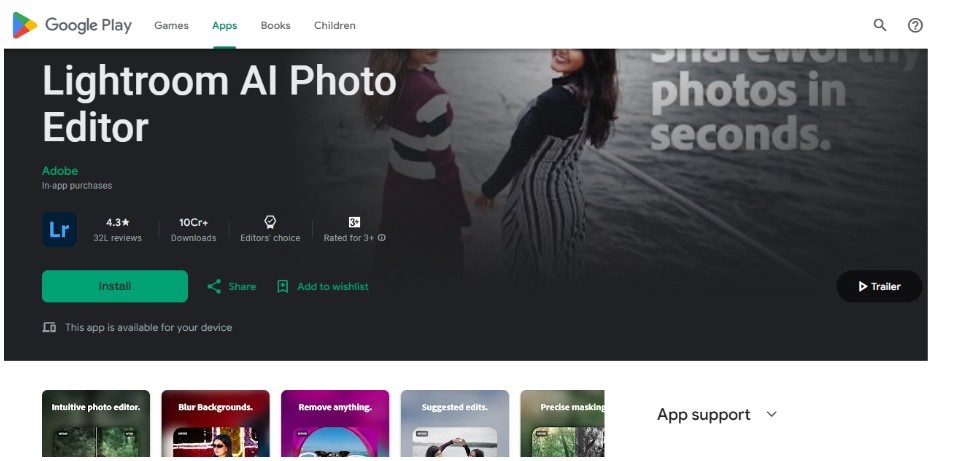Screen dimensions: 960x461
Task: Click the In-app purchases text
Action: [x=77, y=186]
